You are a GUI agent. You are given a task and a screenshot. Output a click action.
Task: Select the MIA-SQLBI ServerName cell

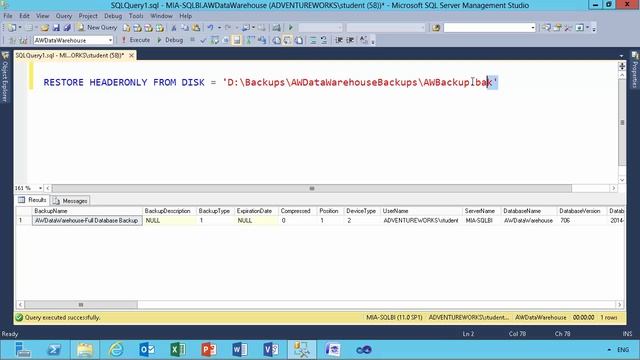click(481, 220)
